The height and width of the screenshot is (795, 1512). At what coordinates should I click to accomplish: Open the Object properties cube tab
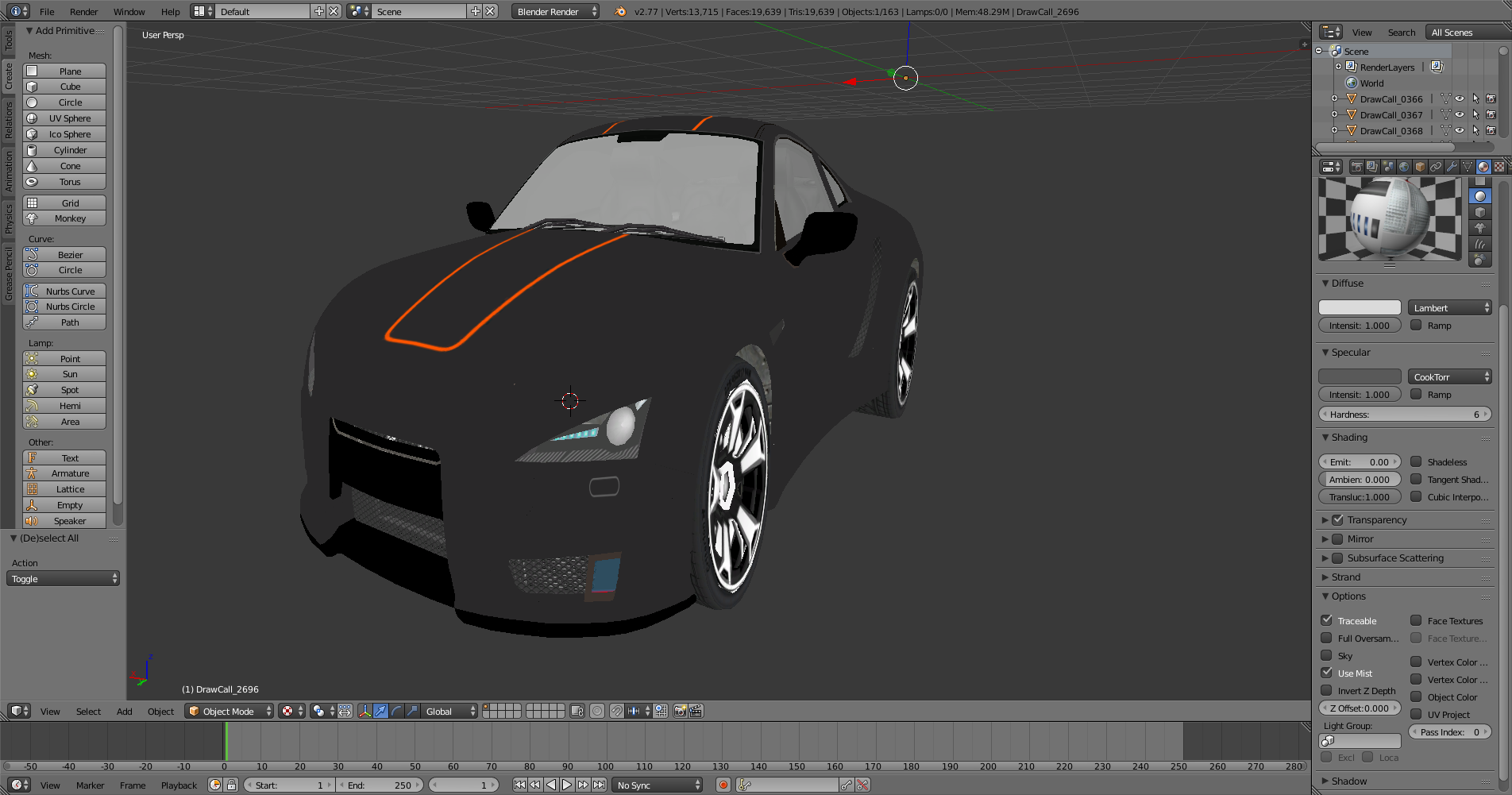[1420, 167]
